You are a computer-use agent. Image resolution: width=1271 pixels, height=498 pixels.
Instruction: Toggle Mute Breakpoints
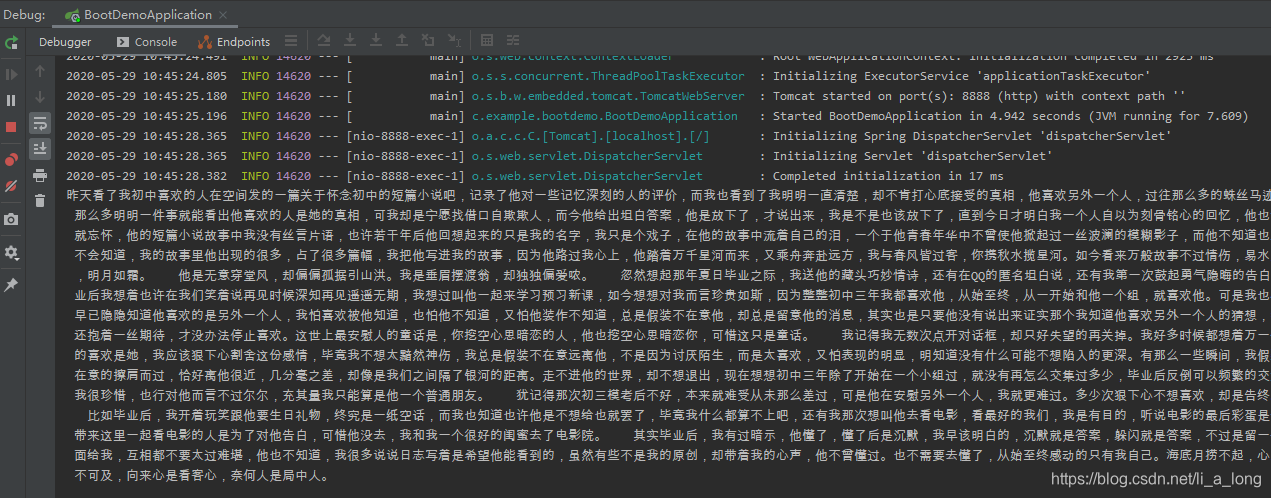tap(11, 186)
